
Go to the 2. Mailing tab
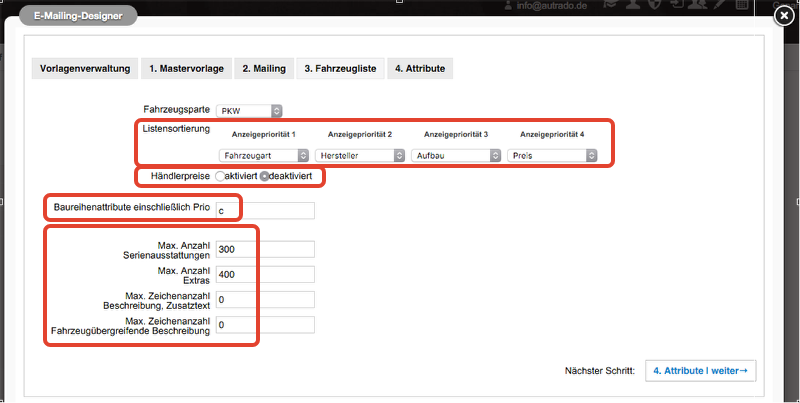pyautogui.click(x=264, y=69)
